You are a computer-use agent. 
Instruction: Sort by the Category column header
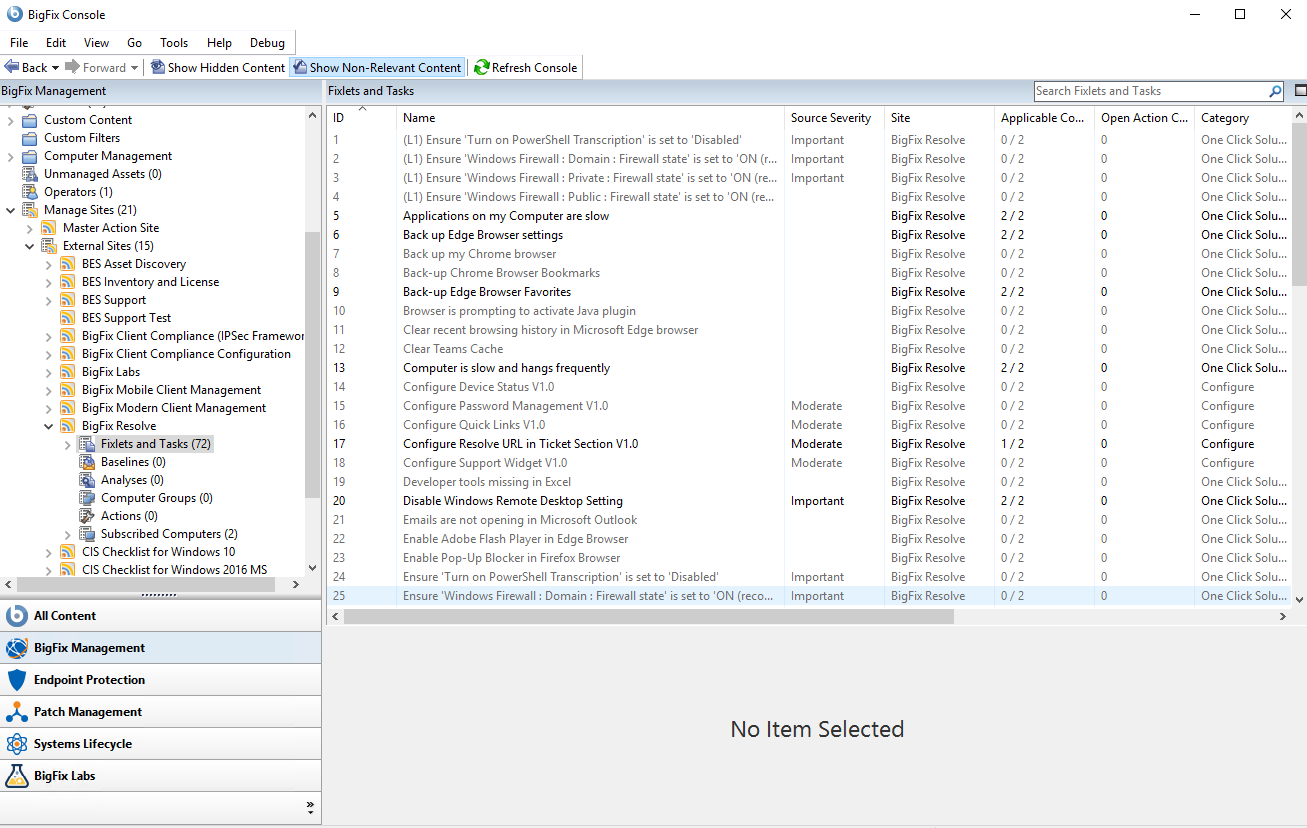point(1242,118)
